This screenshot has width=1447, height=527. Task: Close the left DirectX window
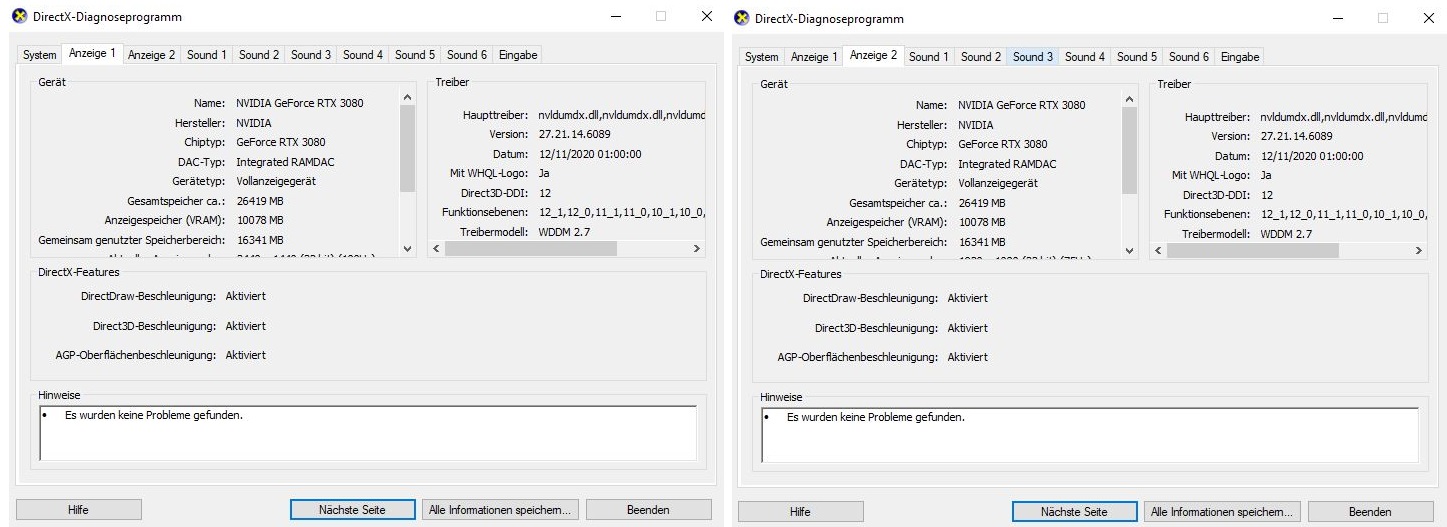pyautogui.click(x=707, y=17)
